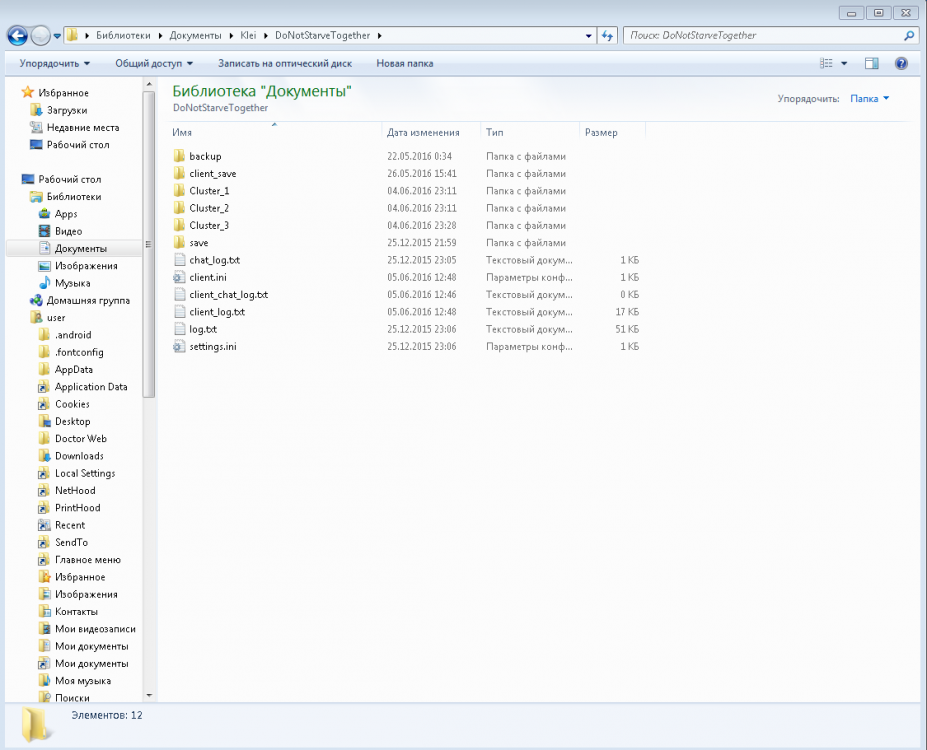Change view using the view mode icon
The width and height of the screenshot is (927, 750).
826,63
